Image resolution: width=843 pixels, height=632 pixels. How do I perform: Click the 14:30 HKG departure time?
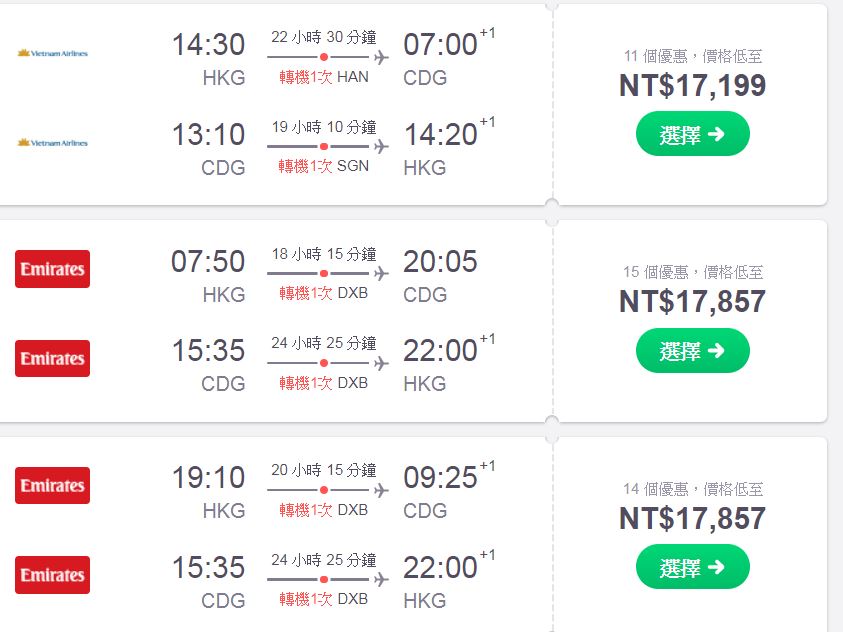point(209,44)
